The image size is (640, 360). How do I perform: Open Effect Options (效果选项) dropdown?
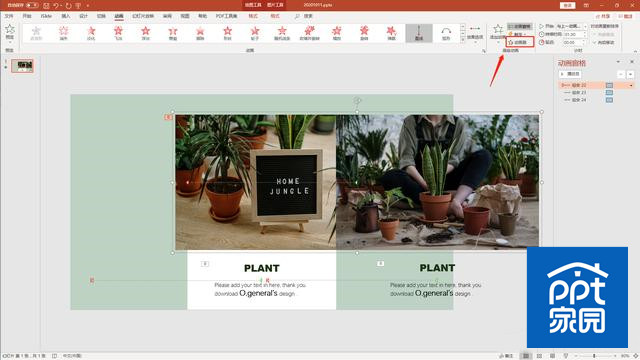475,33
